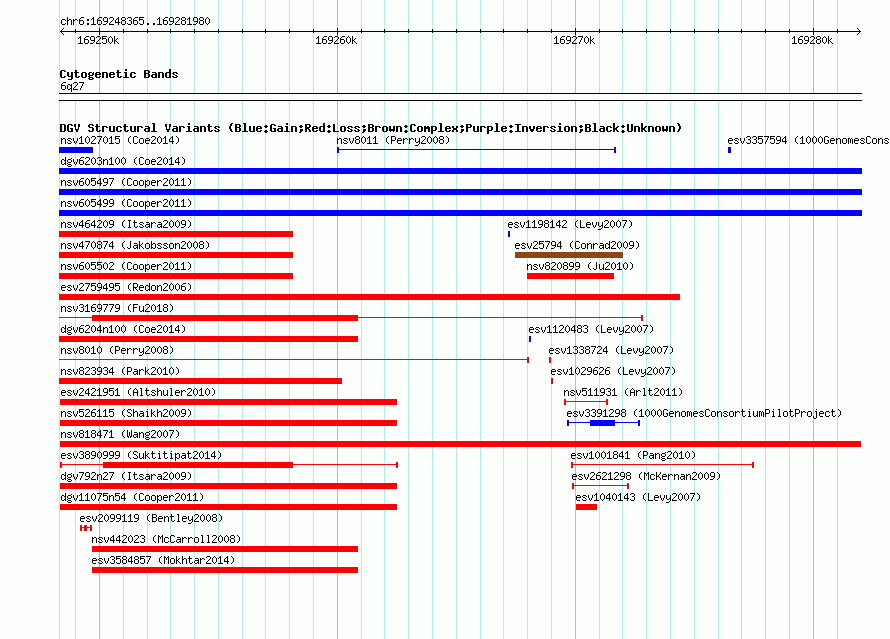
Task: Open the nsv605497 (Cooper2011) label
Action: (126, 182)
